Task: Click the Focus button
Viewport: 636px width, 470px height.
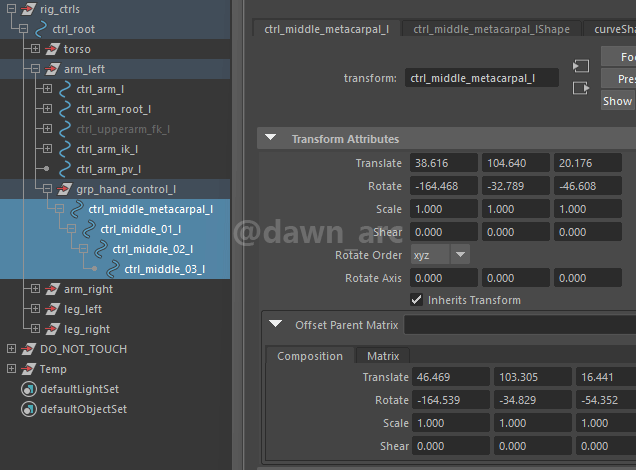Action: (x=618, y=57)
